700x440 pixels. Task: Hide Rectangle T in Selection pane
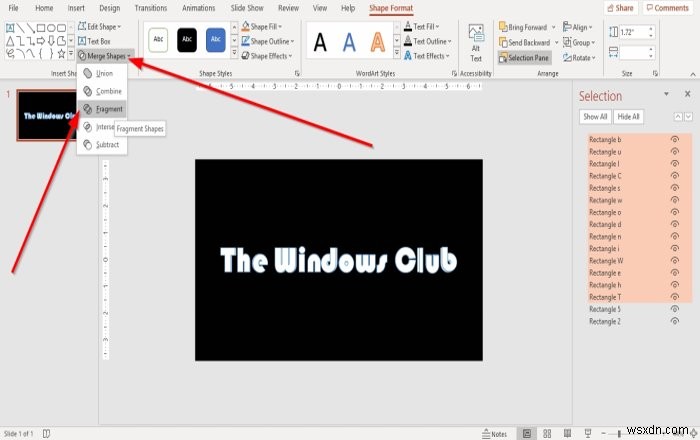coord(675,297)
